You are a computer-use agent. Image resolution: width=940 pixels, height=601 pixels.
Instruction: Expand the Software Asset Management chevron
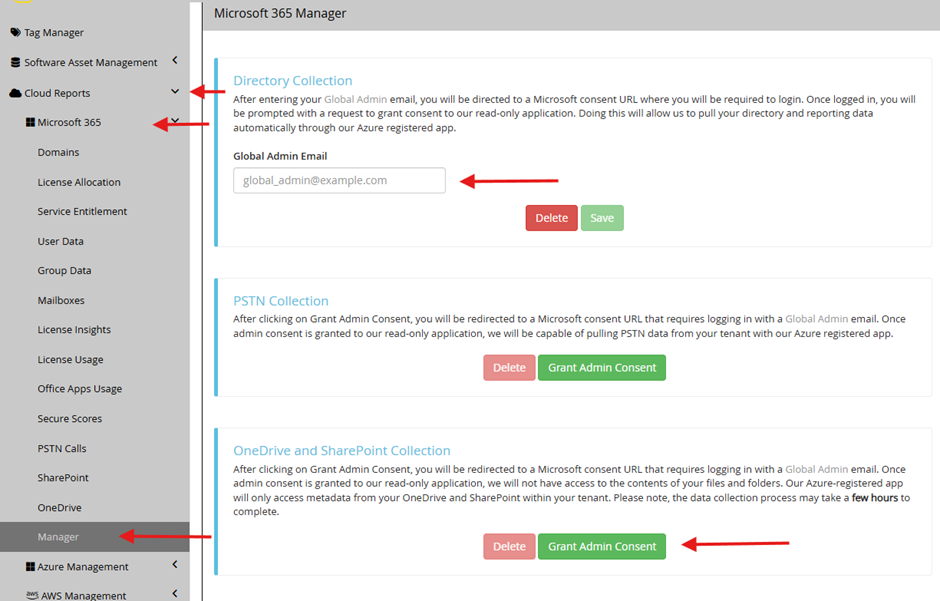174,60
